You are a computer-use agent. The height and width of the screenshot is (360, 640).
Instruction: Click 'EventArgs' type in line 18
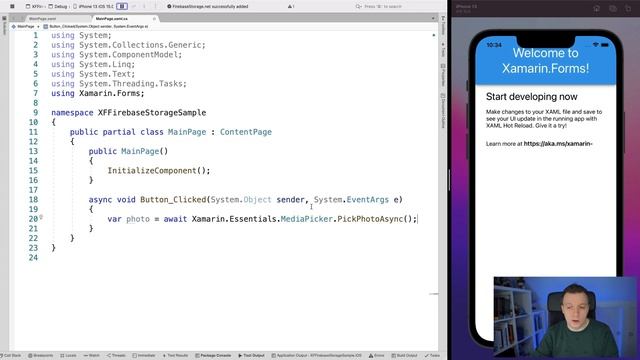point(367,200)
